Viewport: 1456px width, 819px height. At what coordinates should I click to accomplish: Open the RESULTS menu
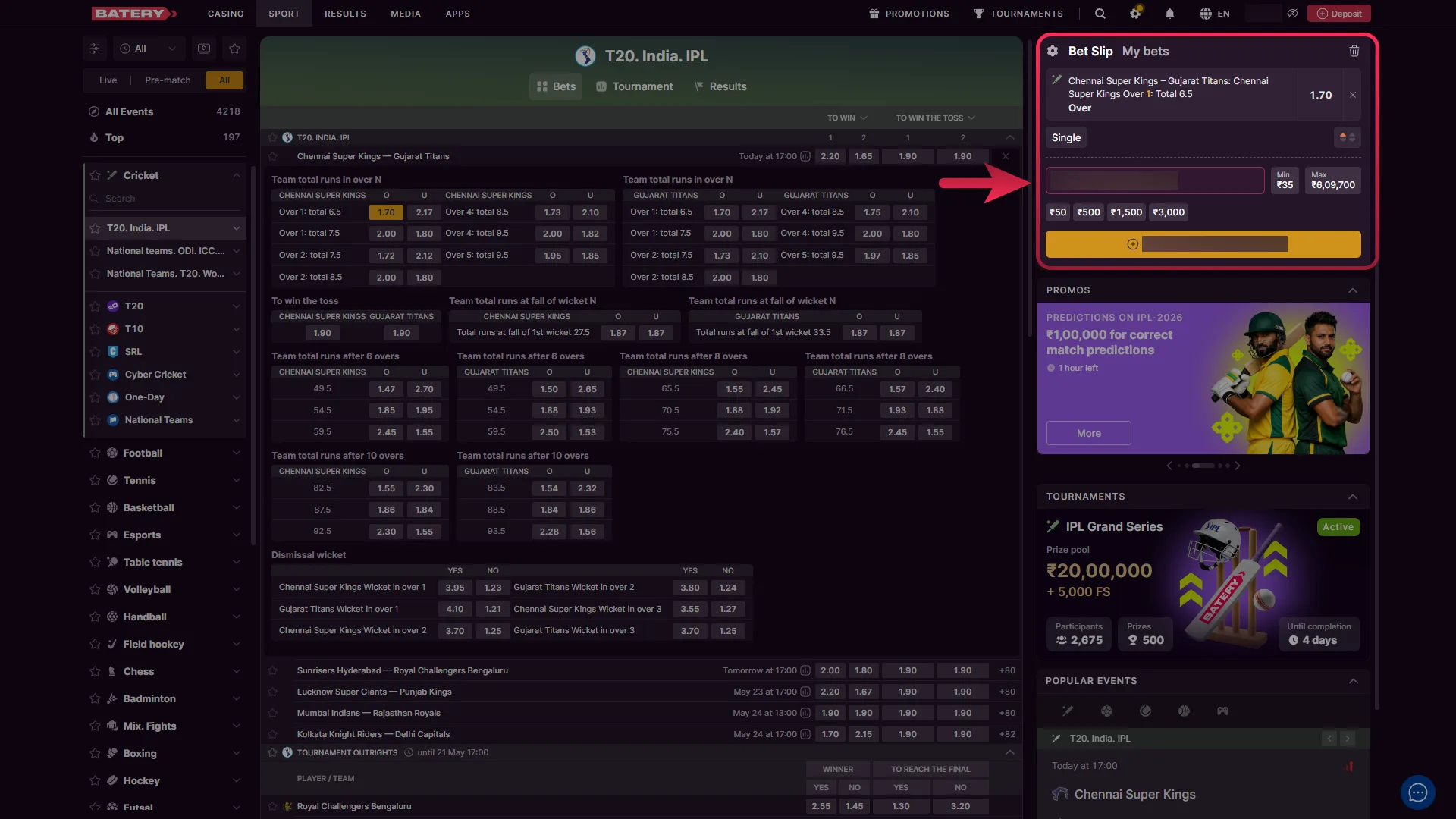pos(345,14)
